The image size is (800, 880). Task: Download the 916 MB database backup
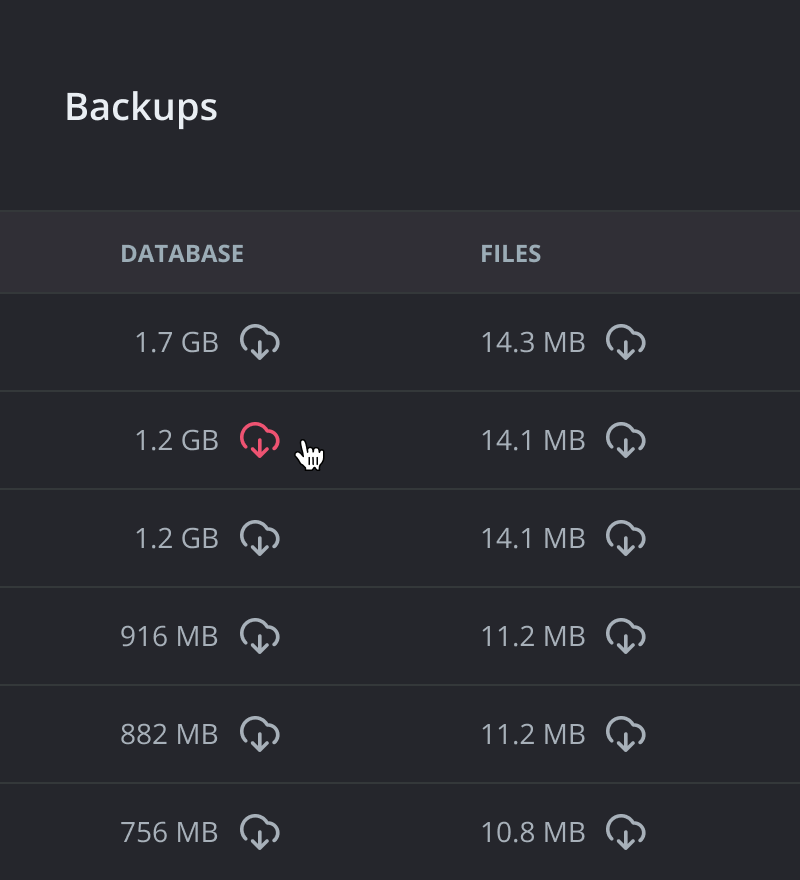pos(259,636)
